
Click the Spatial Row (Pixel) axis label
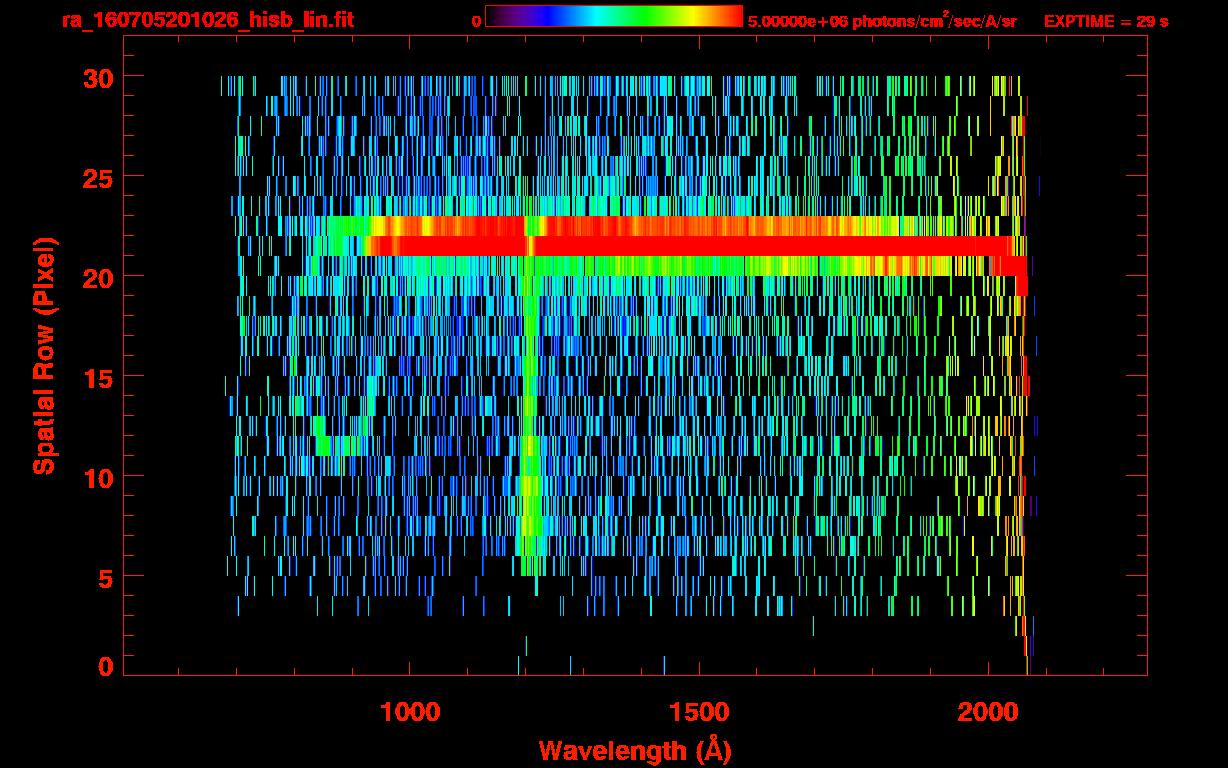(x=44, y=355)
